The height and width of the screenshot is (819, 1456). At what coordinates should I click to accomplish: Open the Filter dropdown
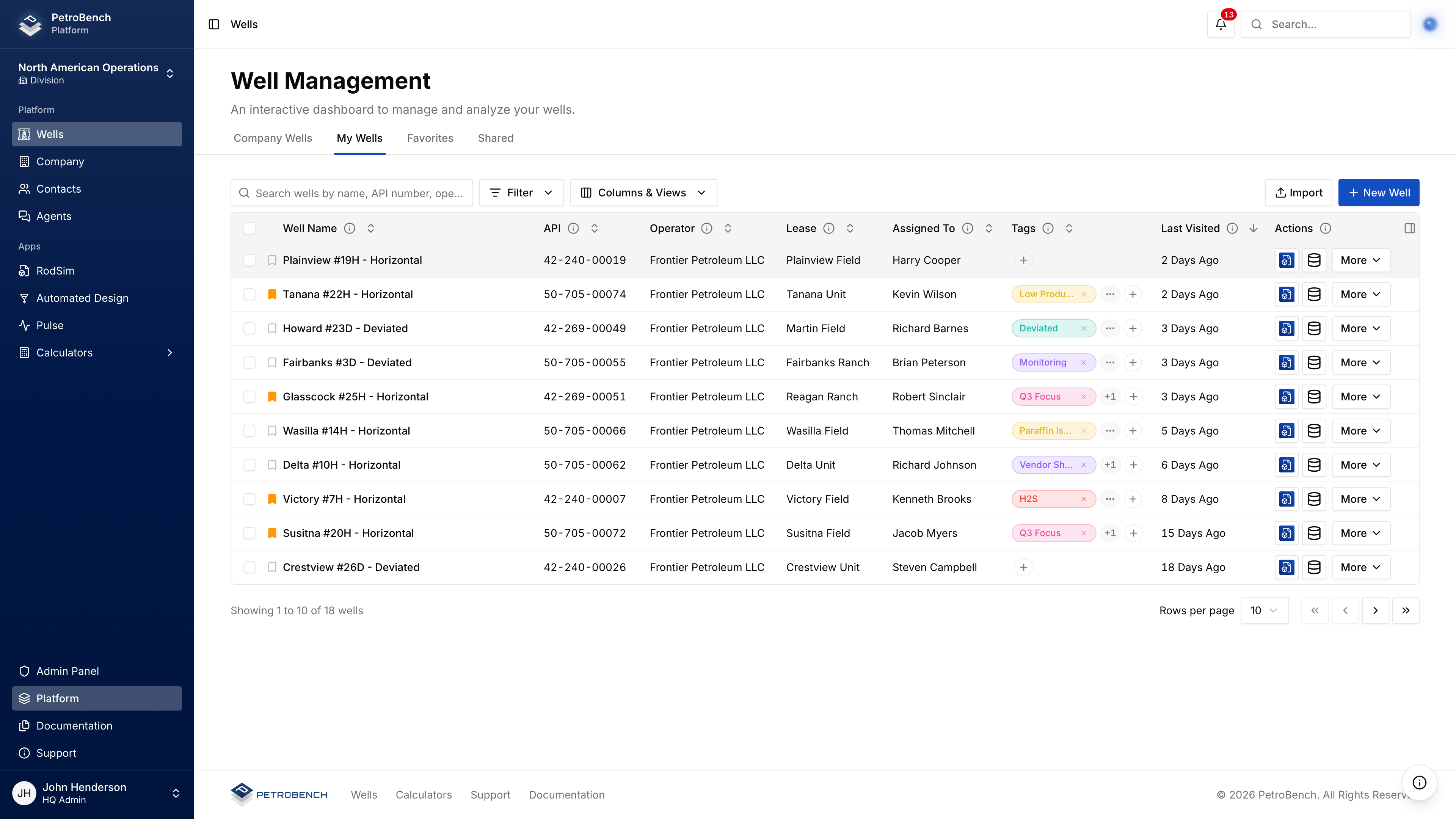coord(521,193)
